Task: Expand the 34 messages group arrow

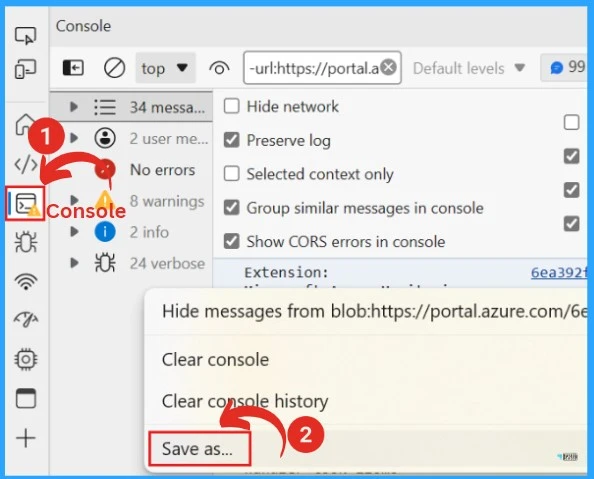Action: point(74,107)
